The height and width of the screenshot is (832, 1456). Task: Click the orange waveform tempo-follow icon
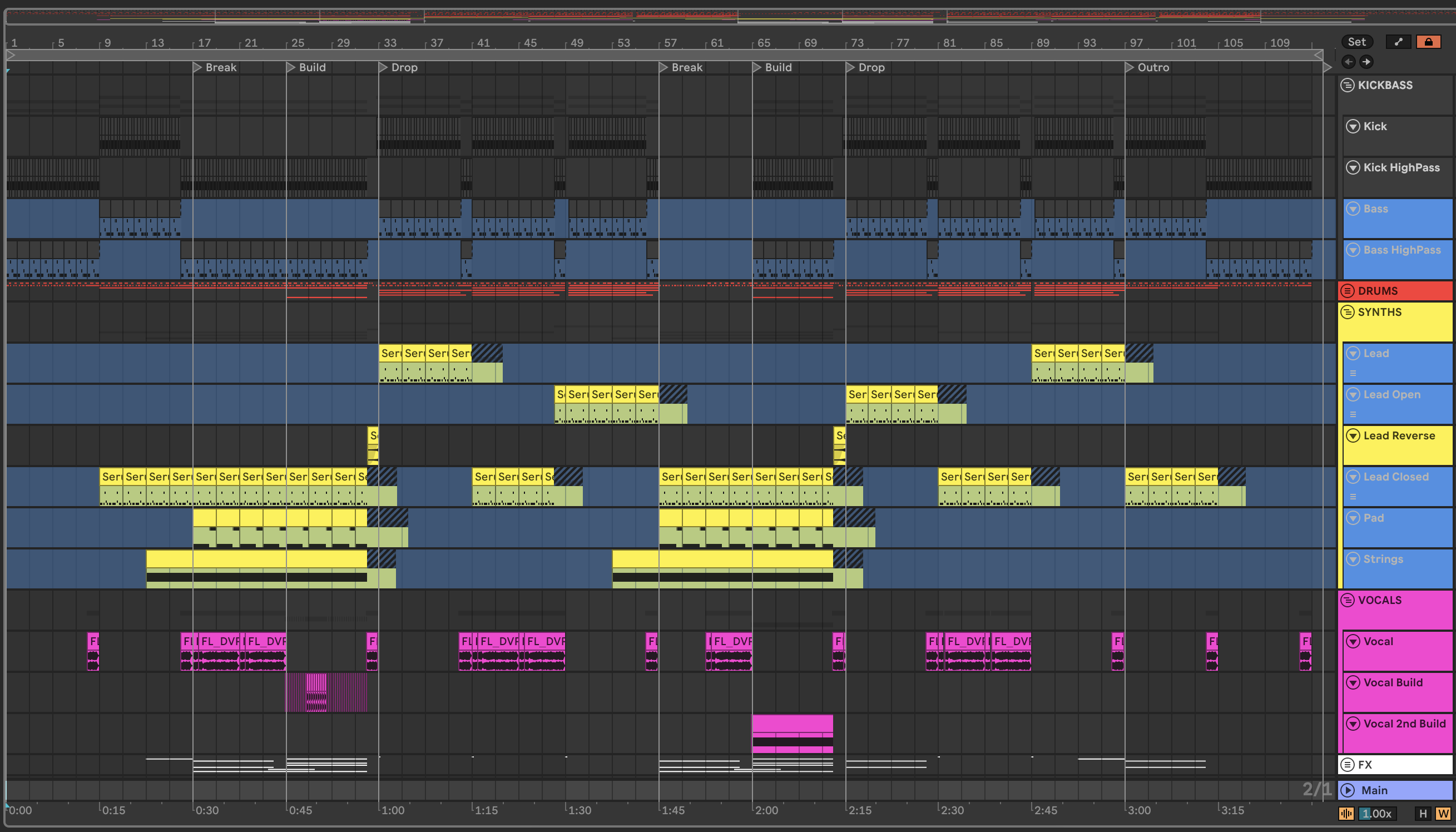[x=1346, y=813]
